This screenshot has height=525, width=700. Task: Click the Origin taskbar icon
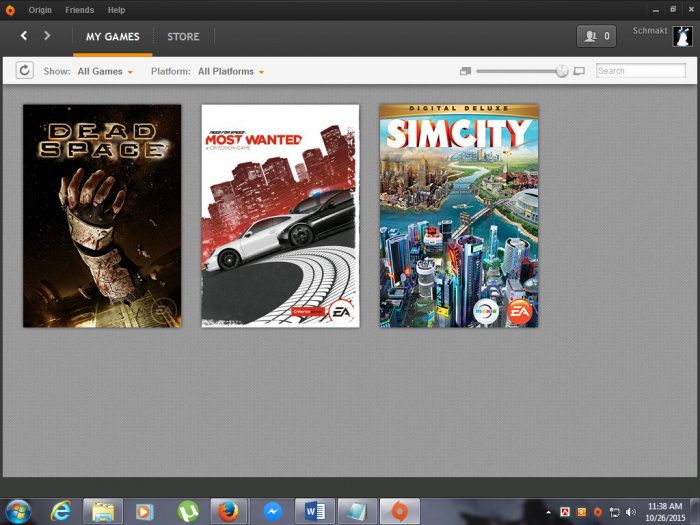[x=400, y=511]
